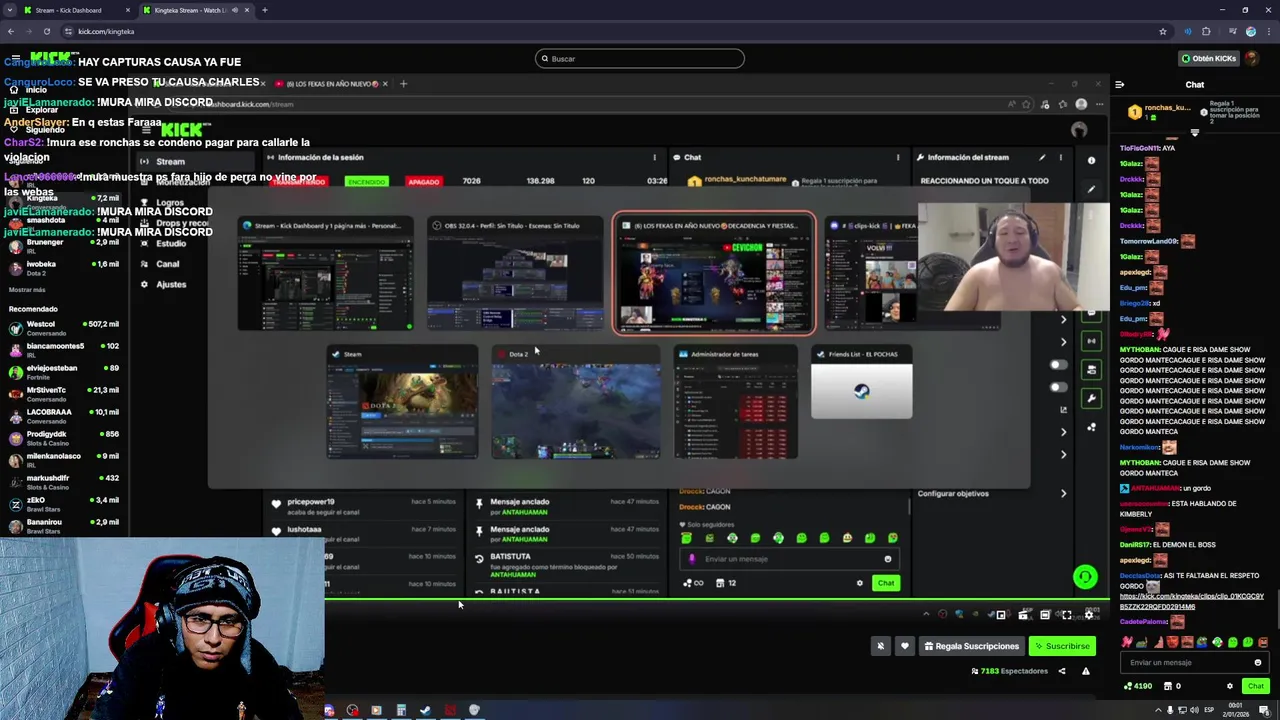Open the browser tab search dropdown
This screenshot has height=720, width=1280.
pos(10,10)
